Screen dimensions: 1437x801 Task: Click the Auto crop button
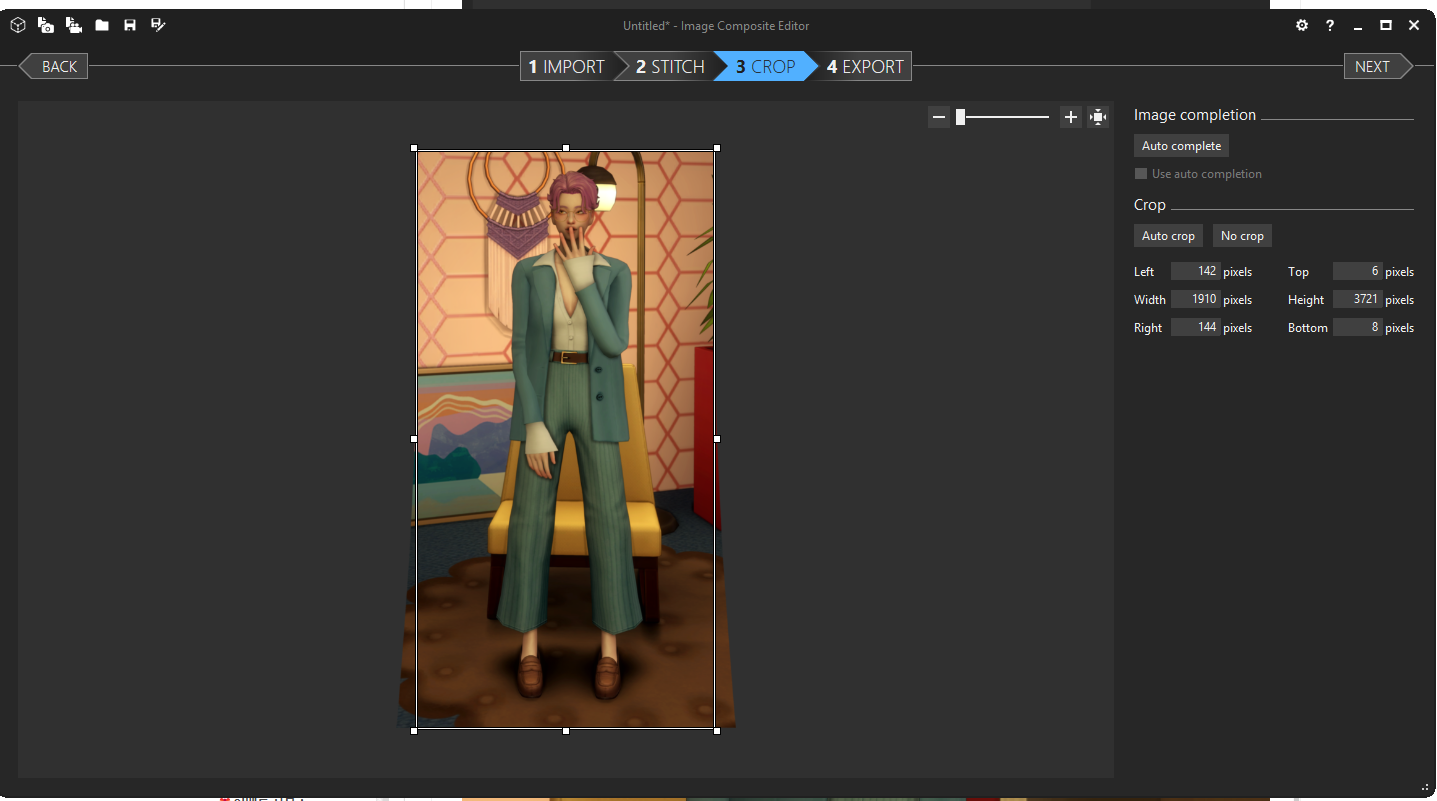(x=1168, y=236)
